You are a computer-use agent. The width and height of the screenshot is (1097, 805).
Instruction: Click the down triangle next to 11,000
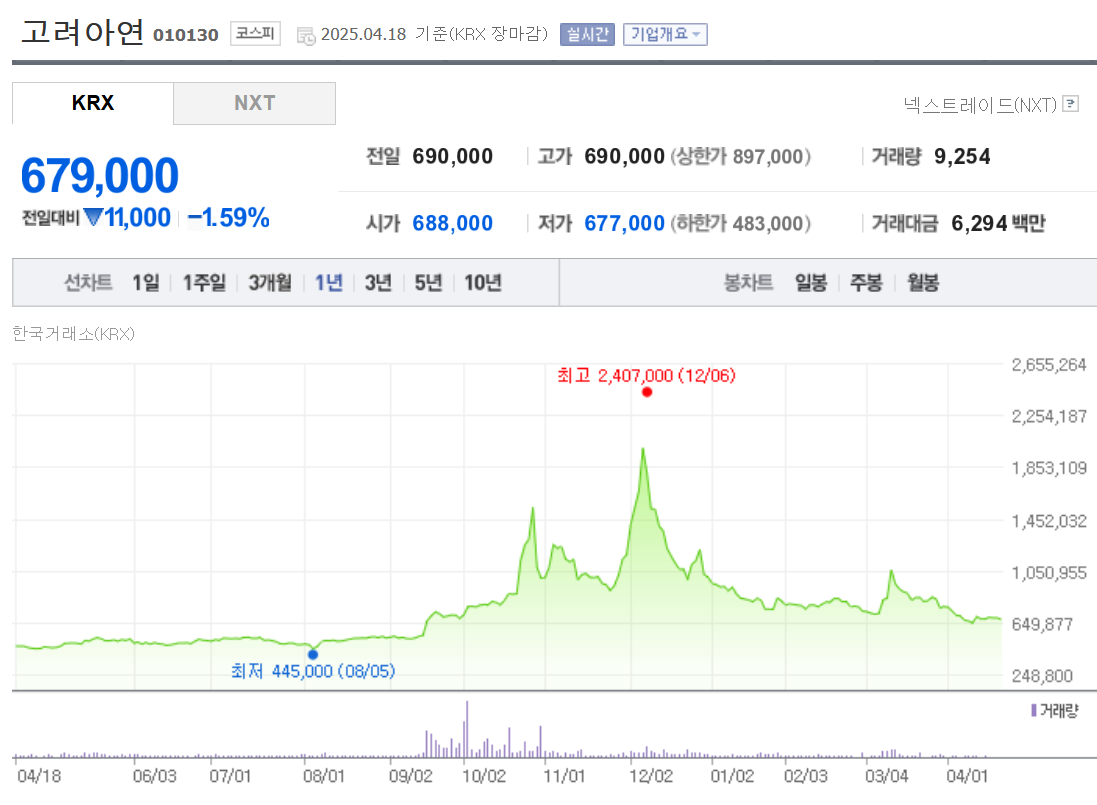point(93,218)
